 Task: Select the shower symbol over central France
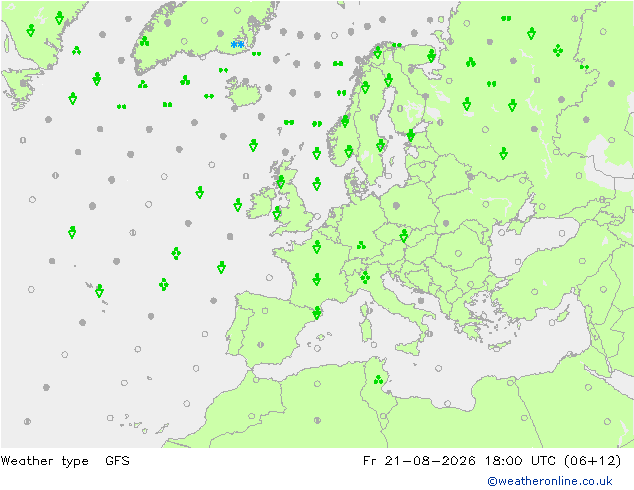tap(317, 279)
